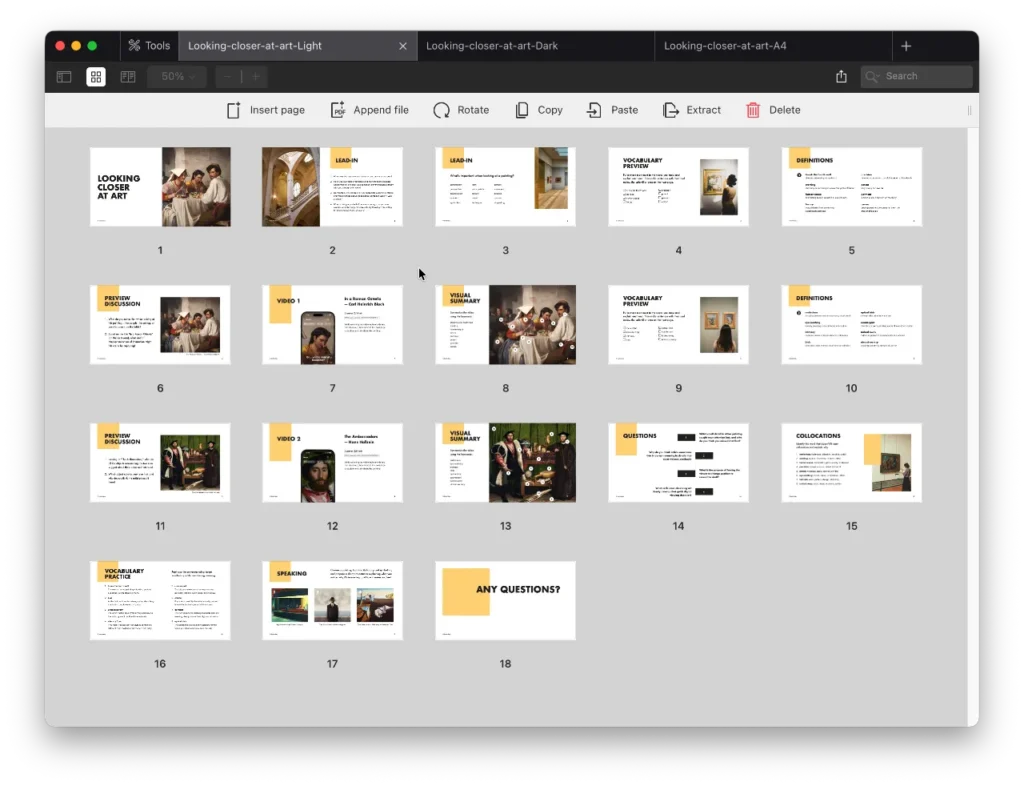Toggle the two-page layout view icon
This screenshot has height=786, width=1024.
click(128, 77)
